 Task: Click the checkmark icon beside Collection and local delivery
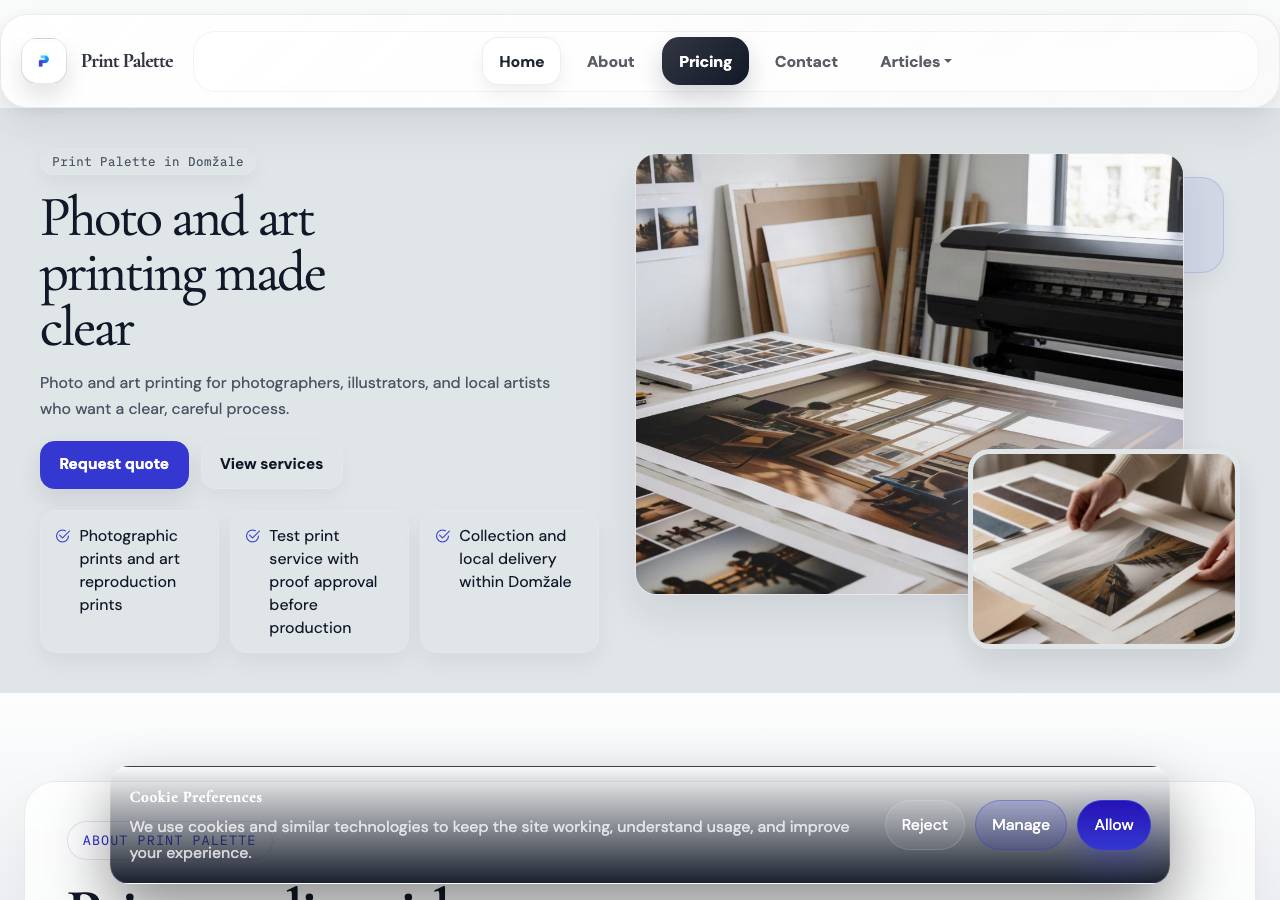coord(443,536)
